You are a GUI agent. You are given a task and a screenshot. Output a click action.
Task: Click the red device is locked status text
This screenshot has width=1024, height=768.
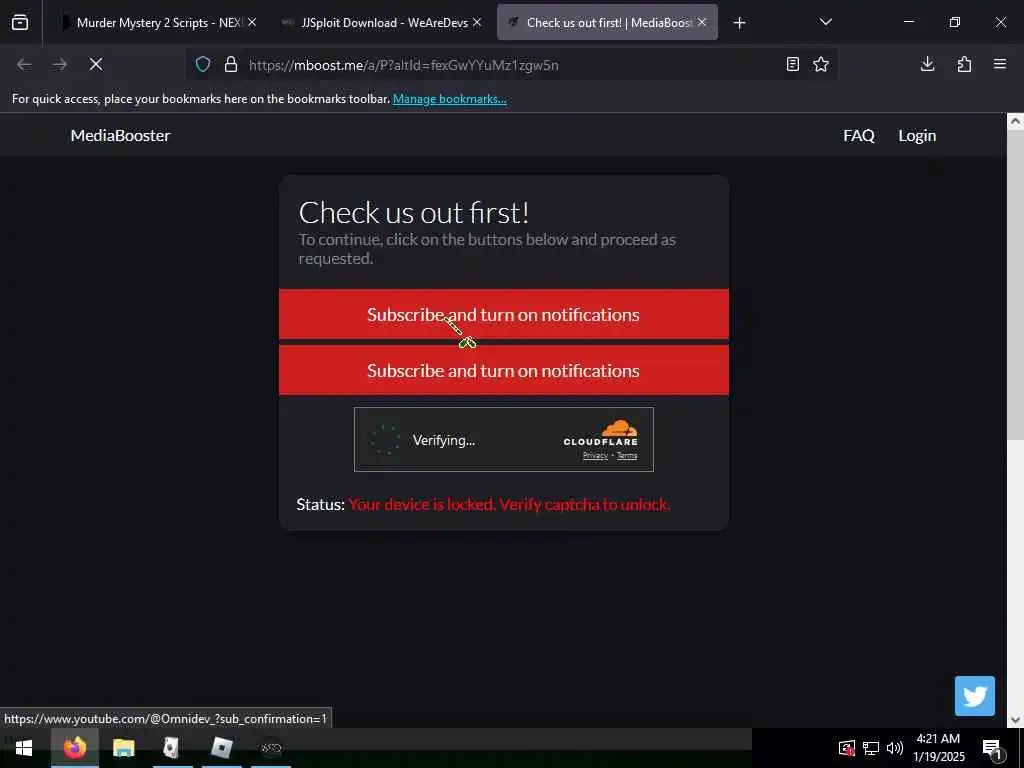[509, 504]
